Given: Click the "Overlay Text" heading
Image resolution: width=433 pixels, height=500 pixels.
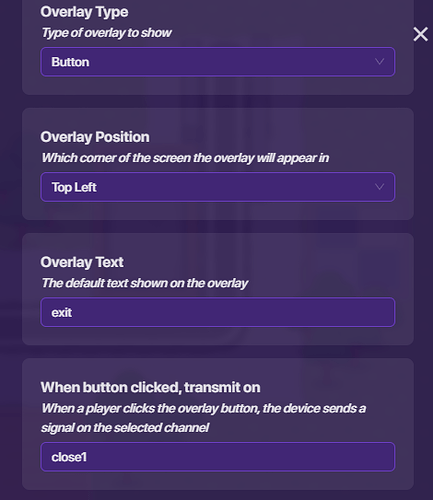Looking at the screenshot, I should tap(82, 262).
